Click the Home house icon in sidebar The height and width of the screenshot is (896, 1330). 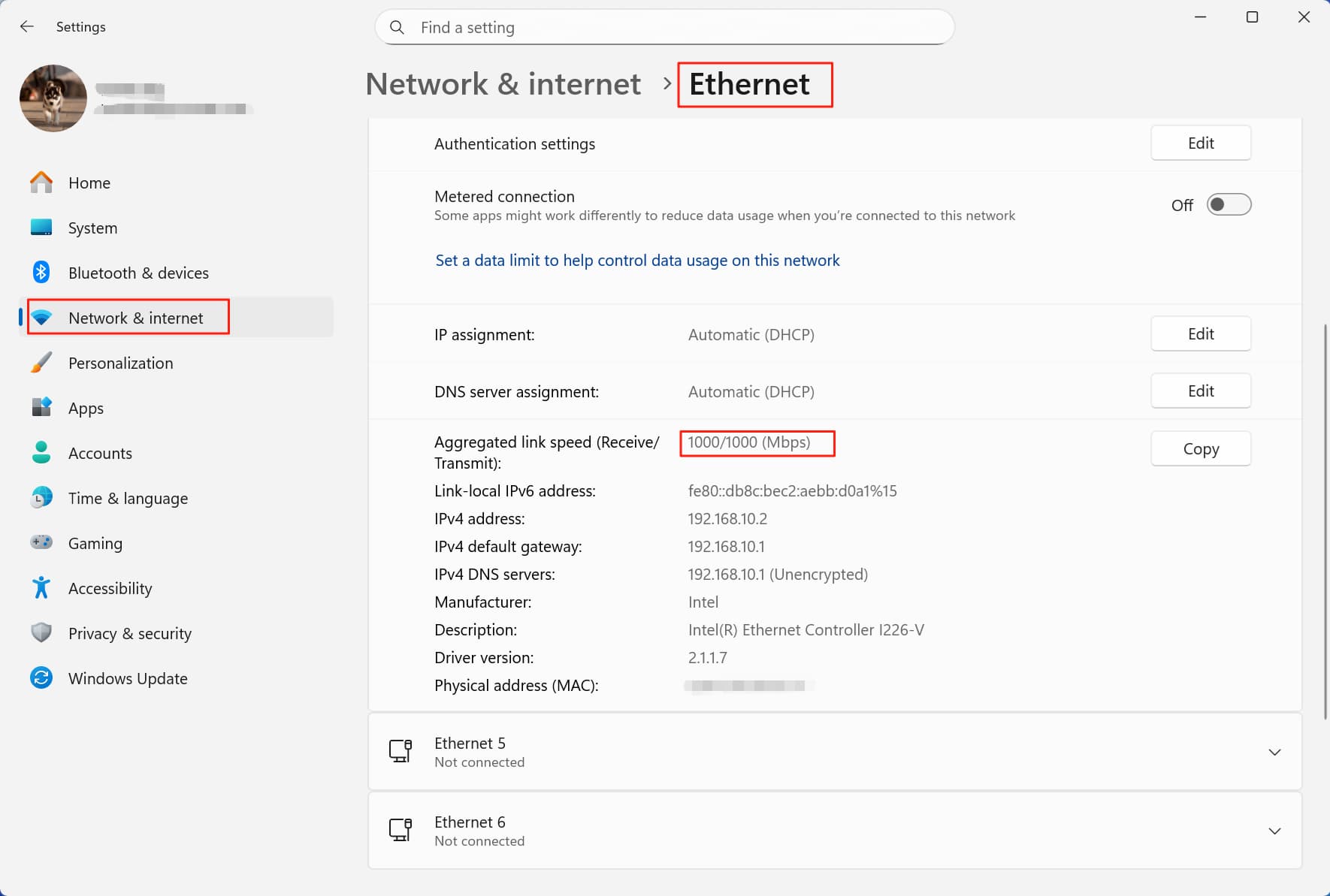[x=41, y=183]
